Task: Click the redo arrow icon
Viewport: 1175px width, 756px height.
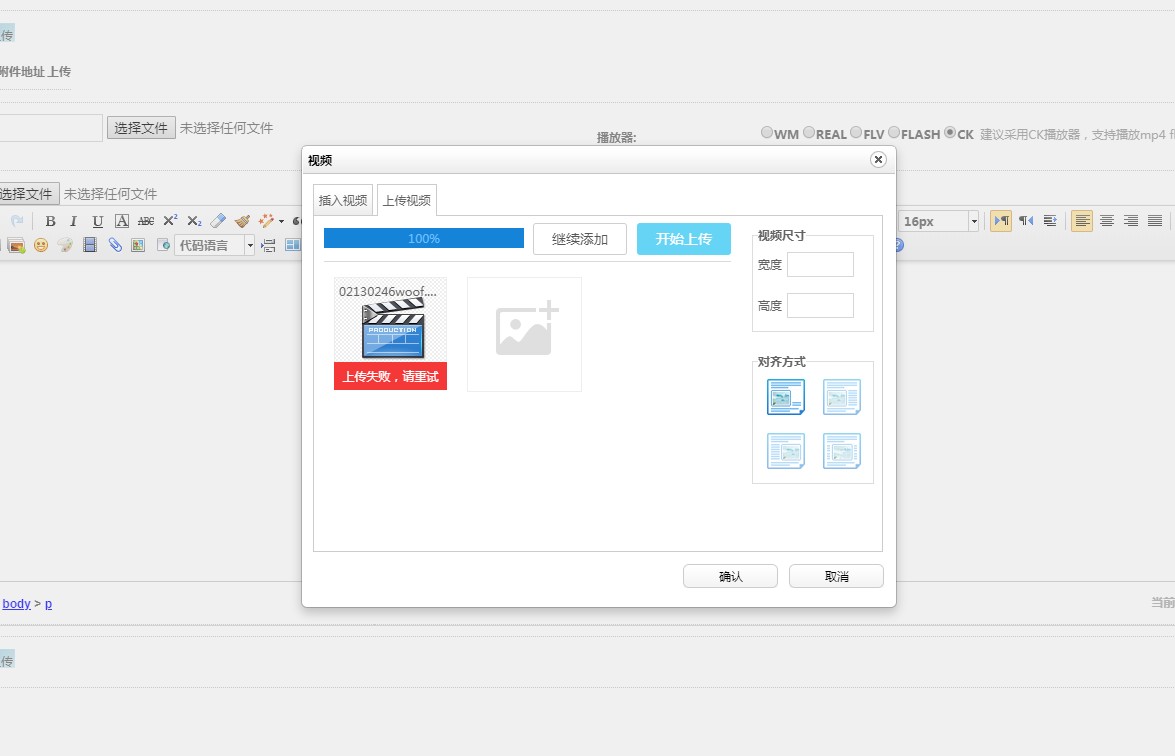Action: tap(17, 221)
